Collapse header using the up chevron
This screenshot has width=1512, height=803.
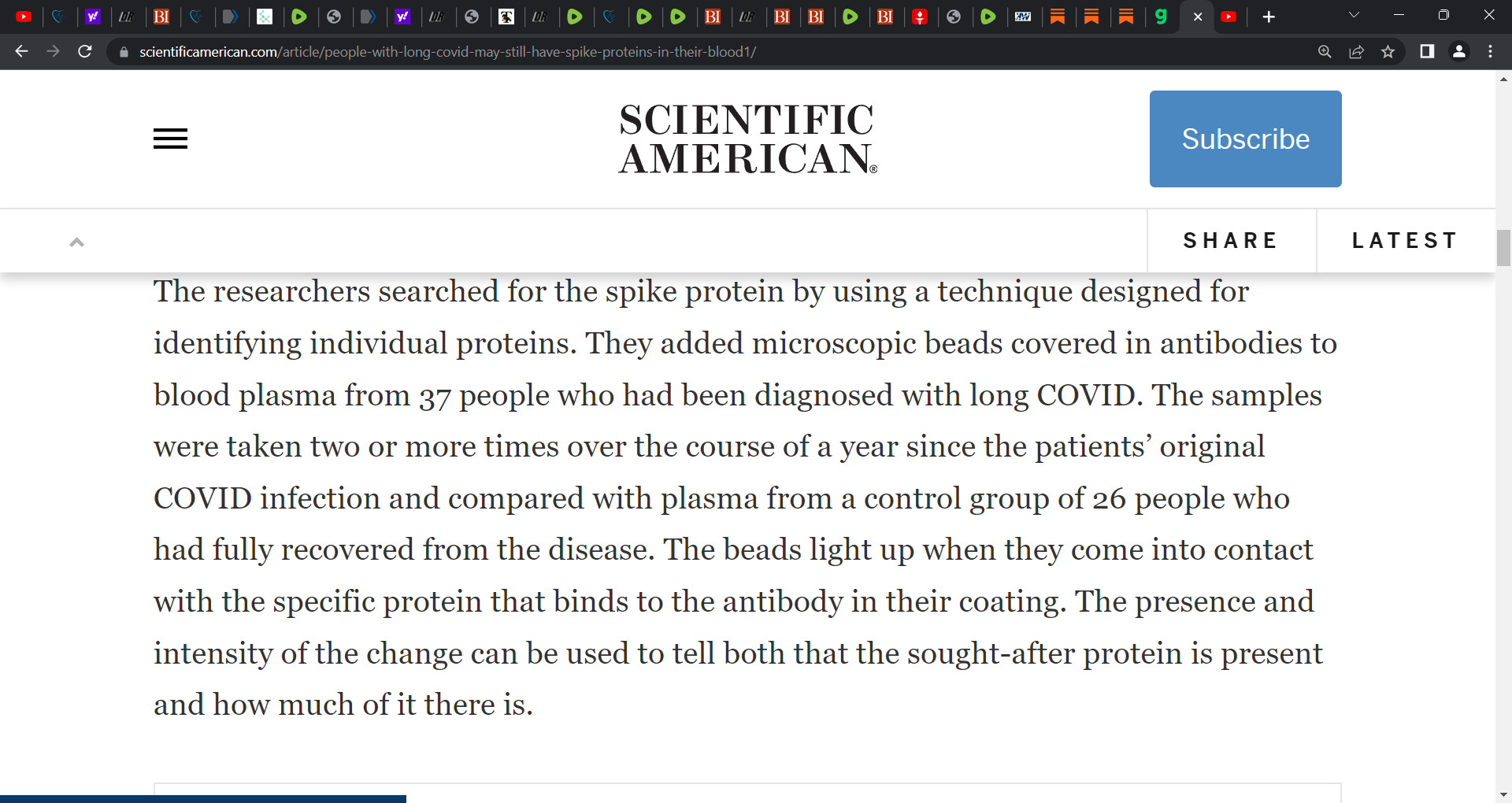76,242
